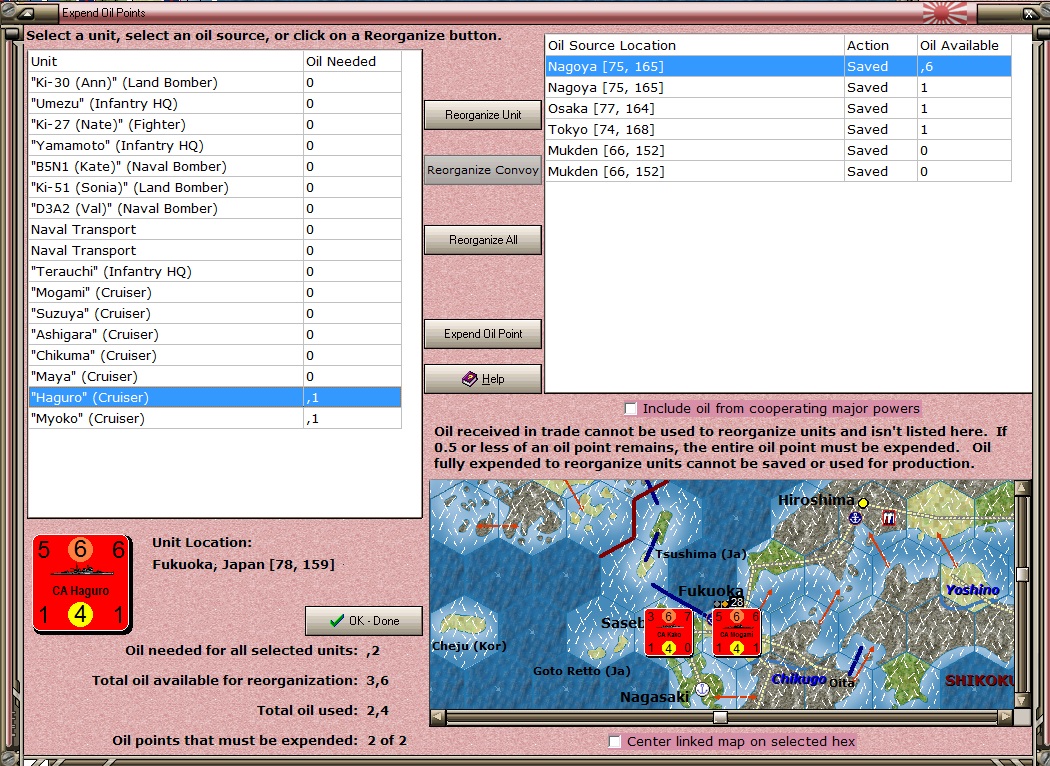Click the blue anchor port icon near Hiroshima

pyautogui.click(x=855, y=518)
